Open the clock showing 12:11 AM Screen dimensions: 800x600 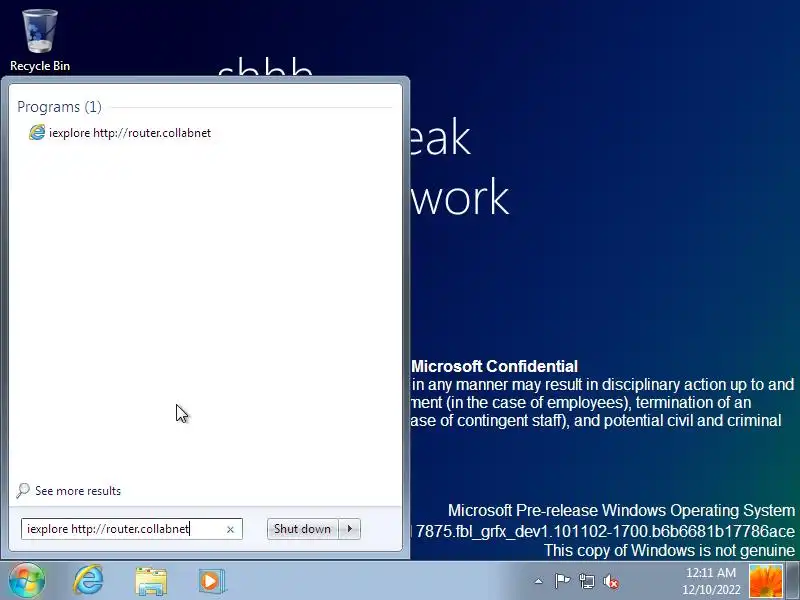coord(711,581)
